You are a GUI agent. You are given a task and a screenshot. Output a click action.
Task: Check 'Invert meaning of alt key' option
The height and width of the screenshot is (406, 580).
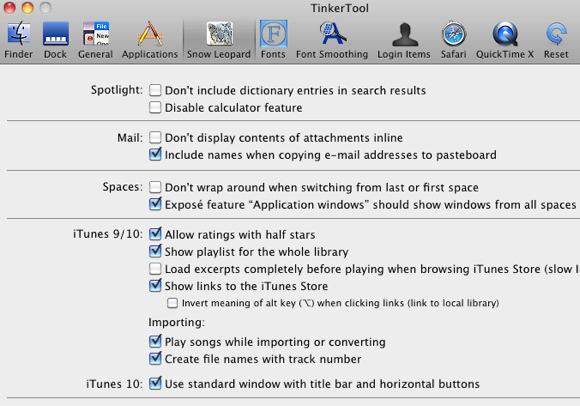coord(172,303)
